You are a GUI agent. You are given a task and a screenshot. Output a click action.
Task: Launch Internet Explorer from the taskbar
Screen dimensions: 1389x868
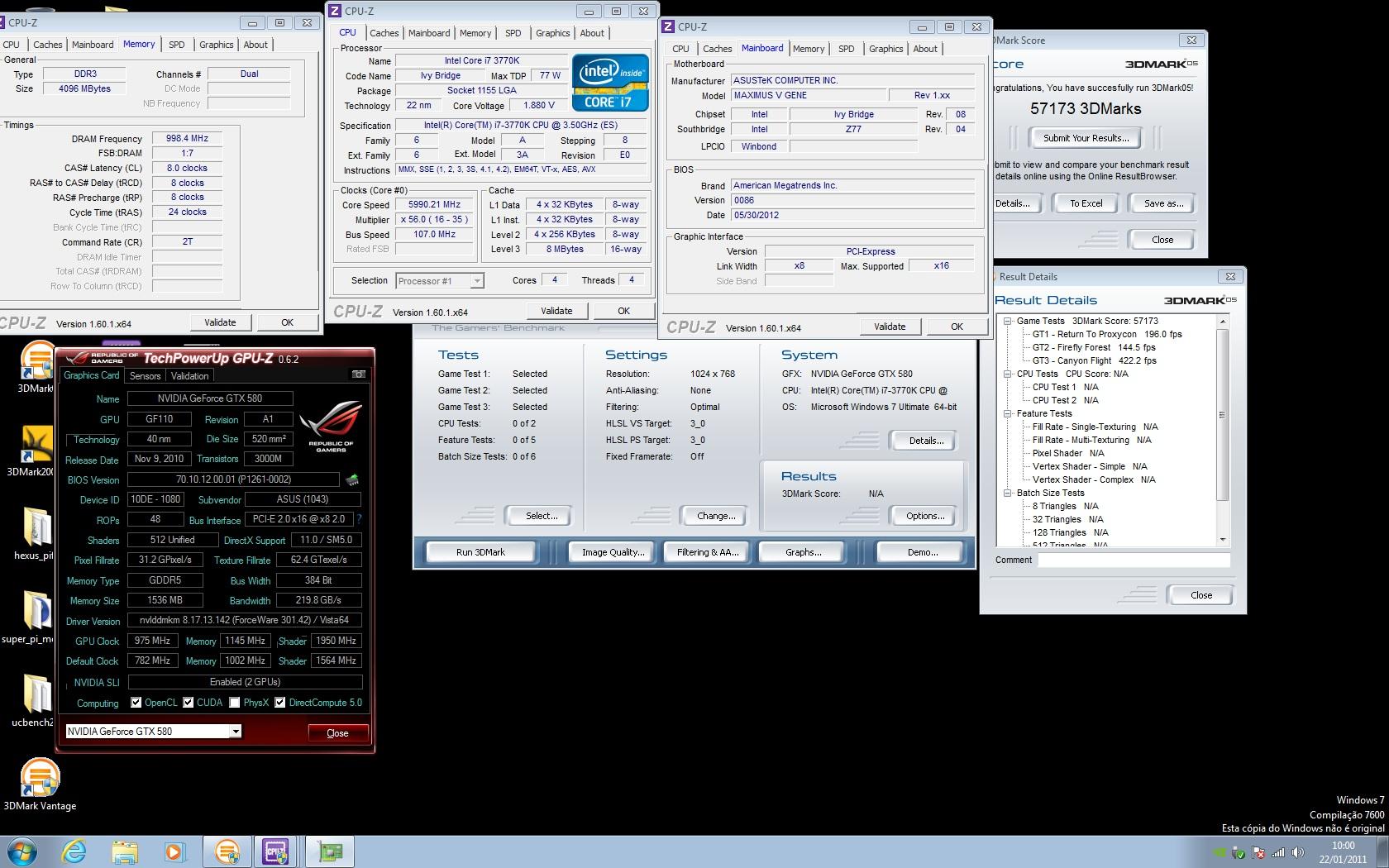(x=74, y=851)
